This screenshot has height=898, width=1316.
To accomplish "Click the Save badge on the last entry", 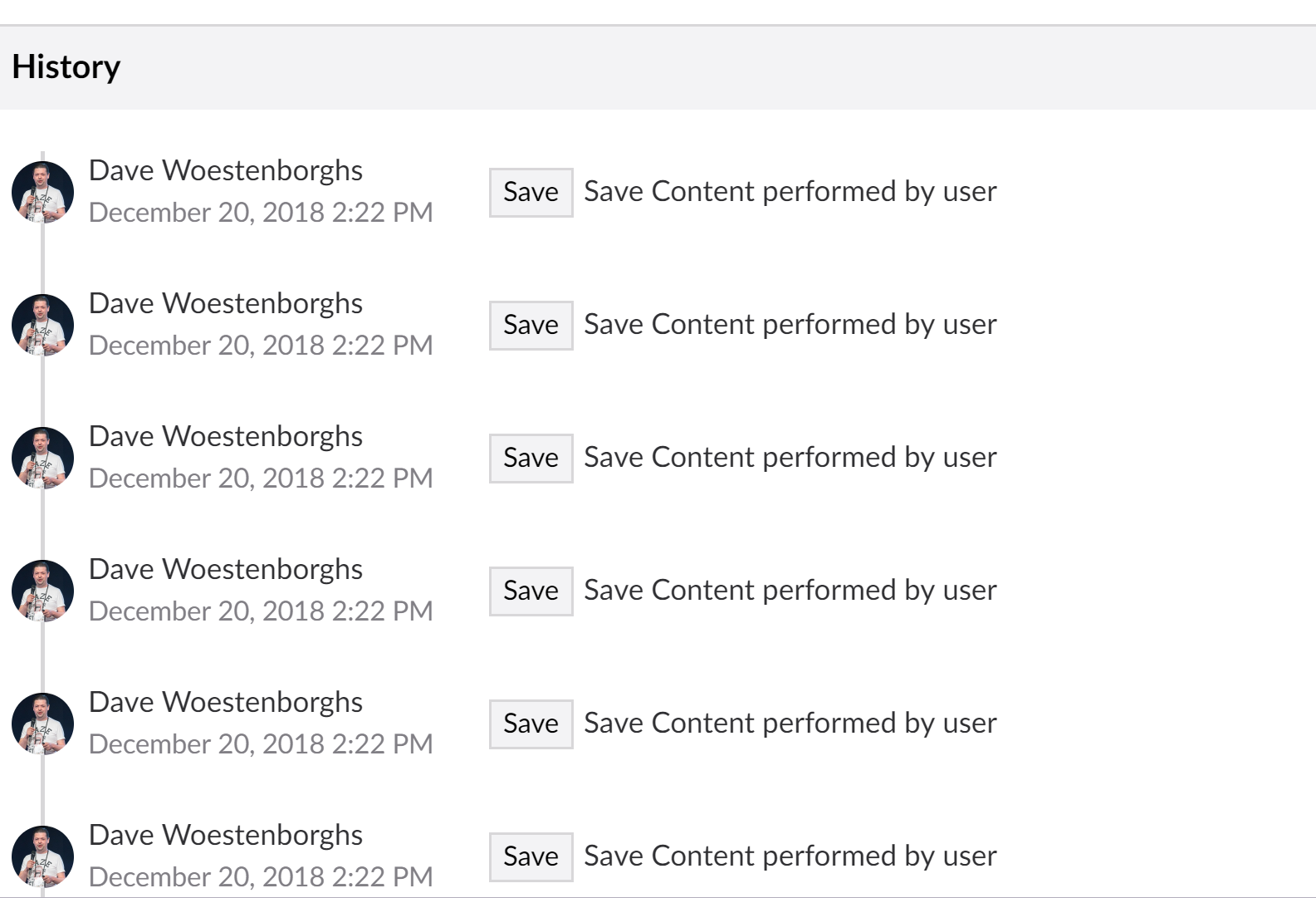I will coord(530,856).
